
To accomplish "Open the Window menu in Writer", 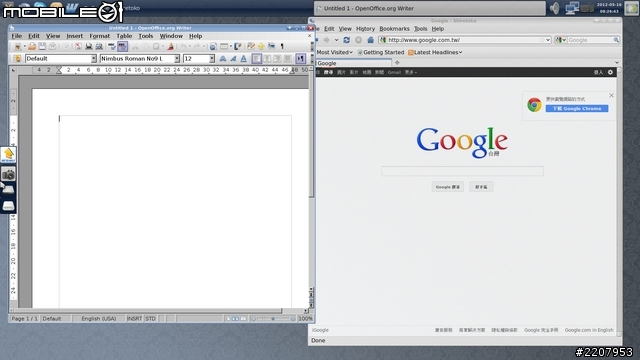I will tap(171, 36).
